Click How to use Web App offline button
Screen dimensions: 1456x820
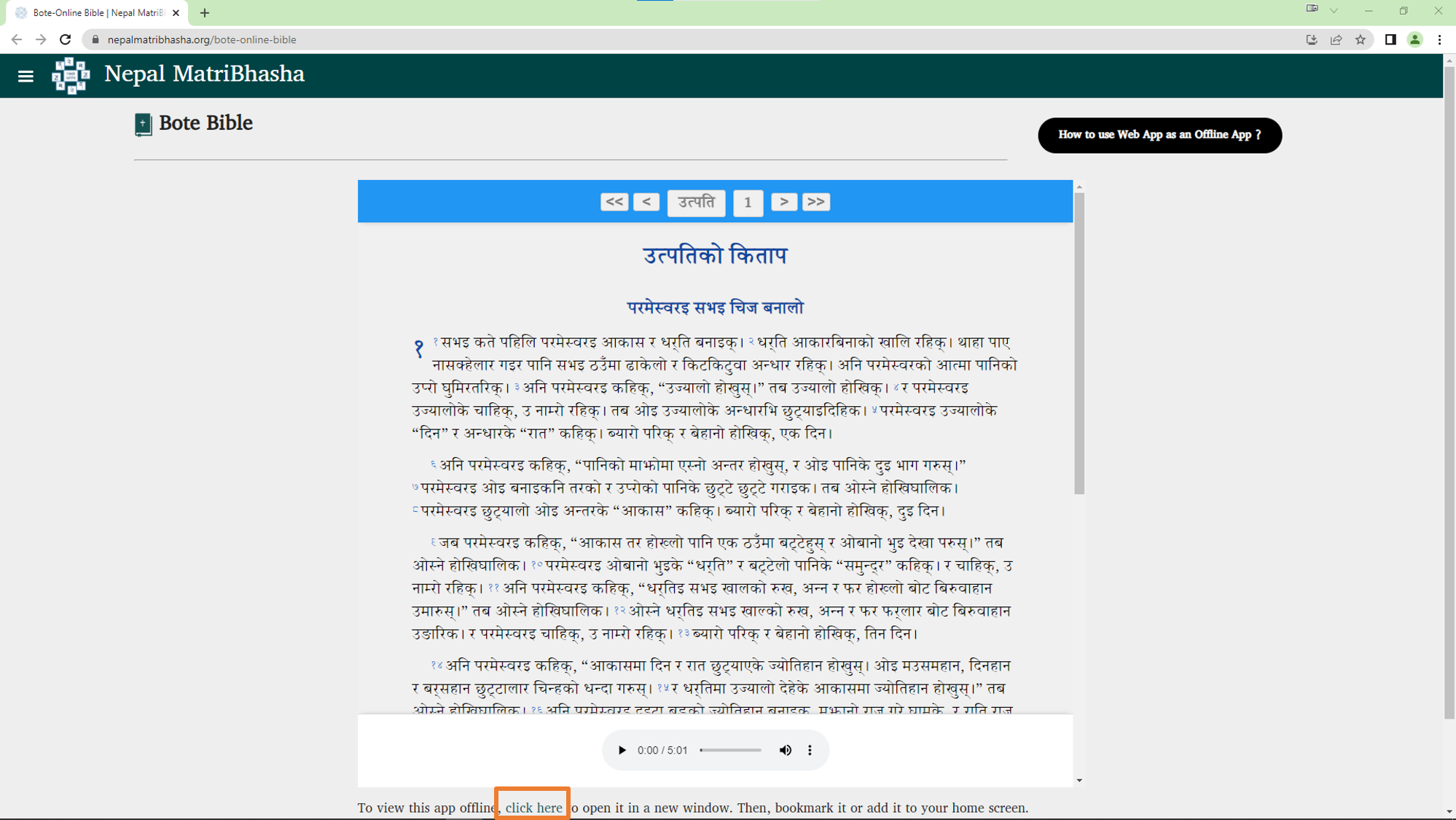1159,135
